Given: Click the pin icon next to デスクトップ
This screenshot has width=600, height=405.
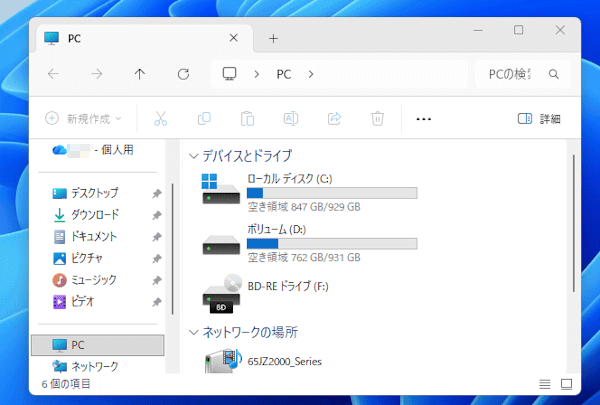Looking at the screenshot, I should point(157,194).
